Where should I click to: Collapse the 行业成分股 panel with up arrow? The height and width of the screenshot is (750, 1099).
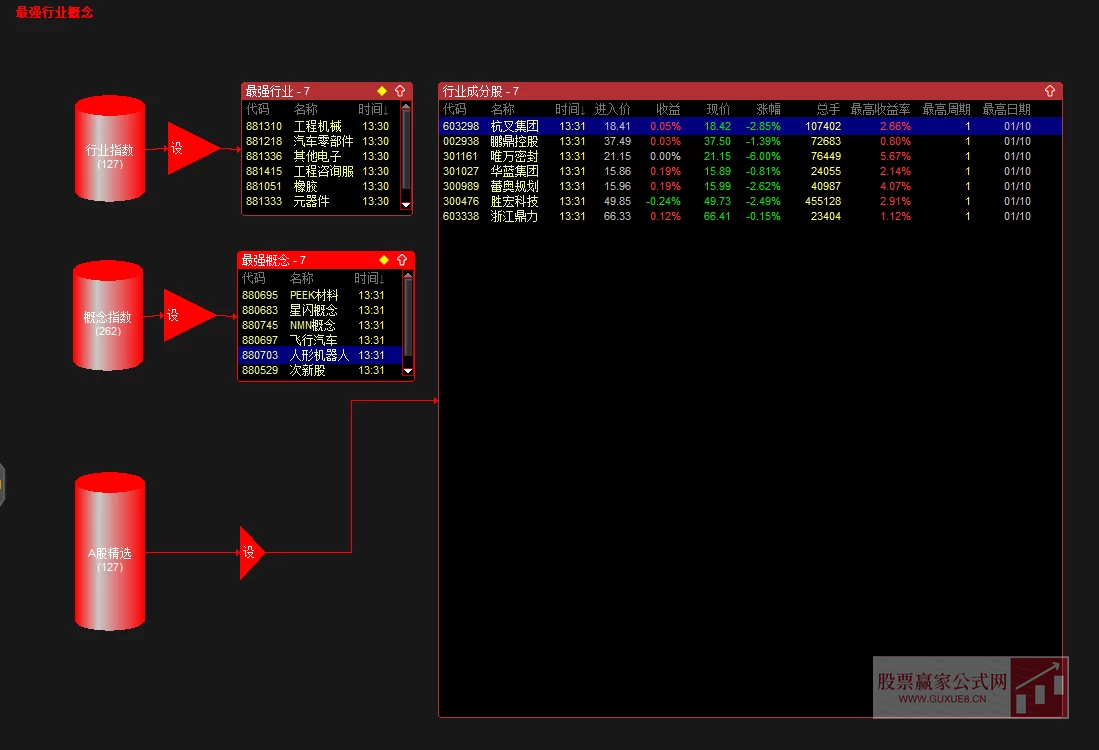point(1050,91)
